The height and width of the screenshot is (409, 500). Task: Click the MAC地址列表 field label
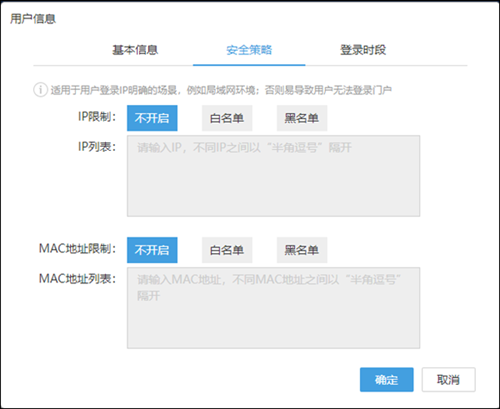coord(77,279)
